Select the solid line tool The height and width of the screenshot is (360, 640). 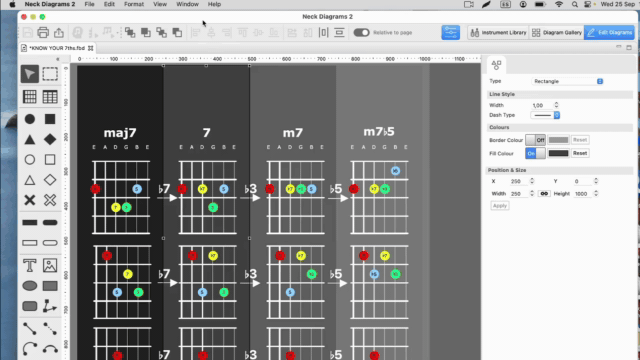coord(30,329)
